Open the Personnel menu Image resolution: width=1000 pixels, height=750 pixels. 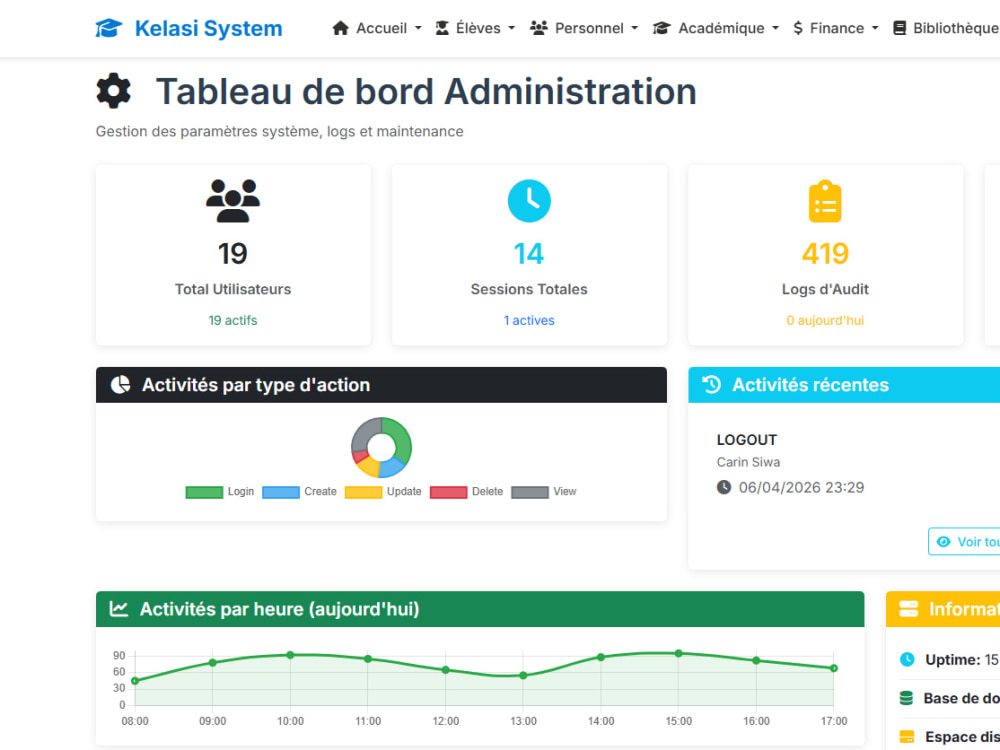pyautogui.click(x=584, y=28)
